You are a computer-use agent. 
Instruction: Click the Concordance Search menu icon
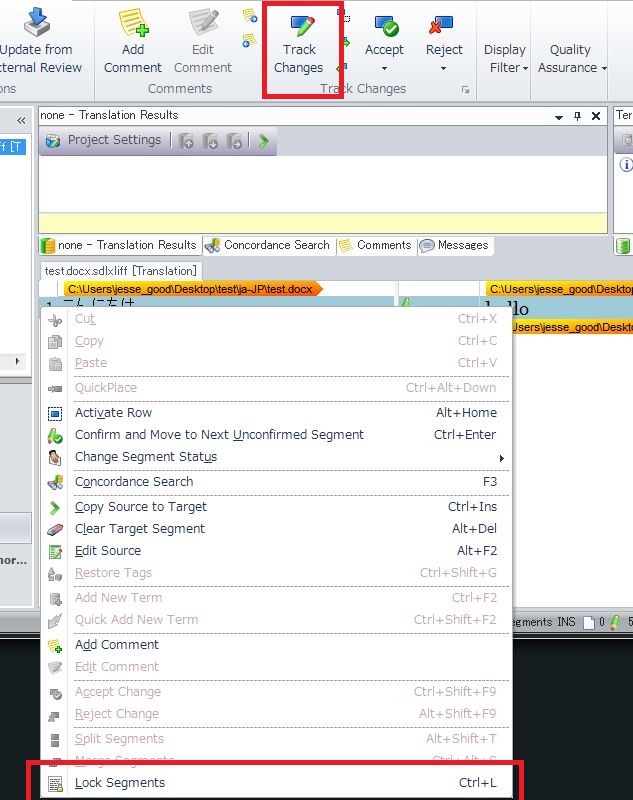[x=55, y=482]
